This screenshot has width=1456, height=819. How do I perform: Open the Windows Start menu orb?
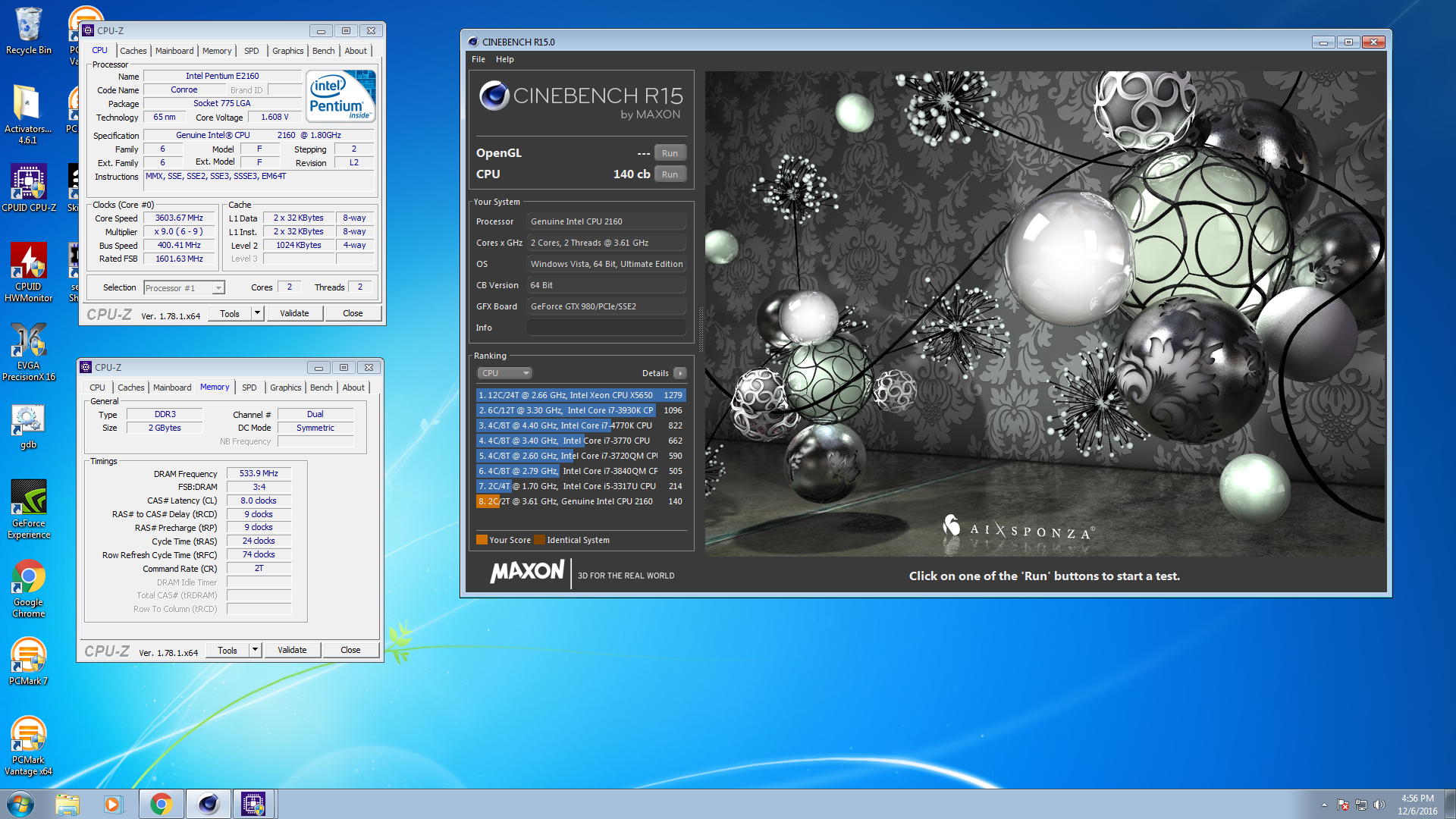tap(20, 804)
